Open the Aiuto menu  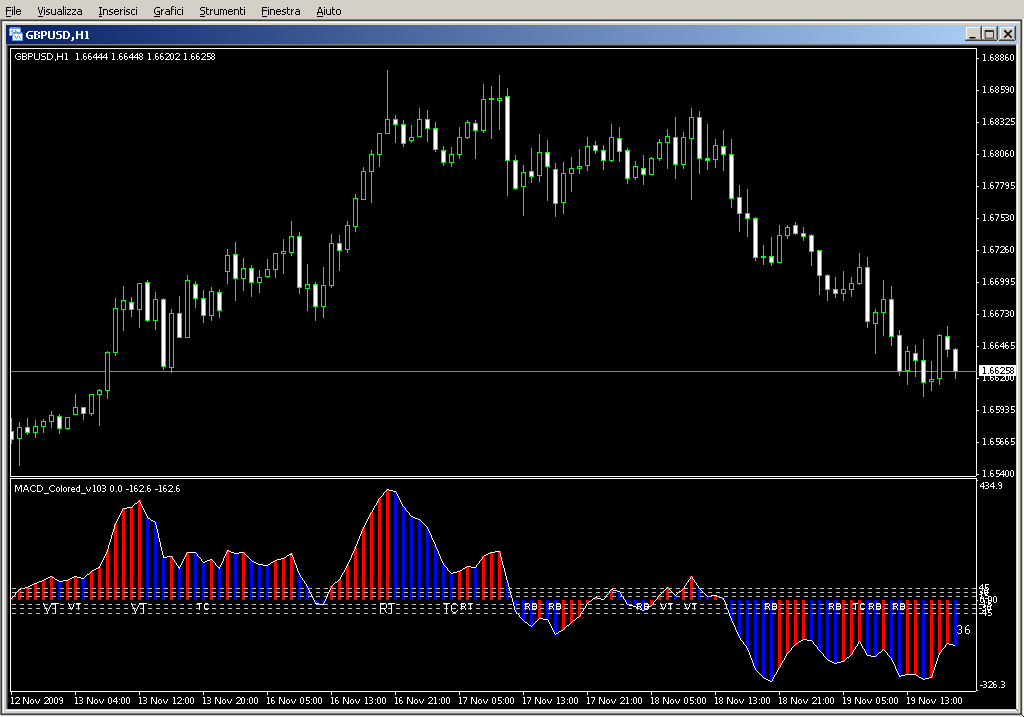[x=328, y=11]
